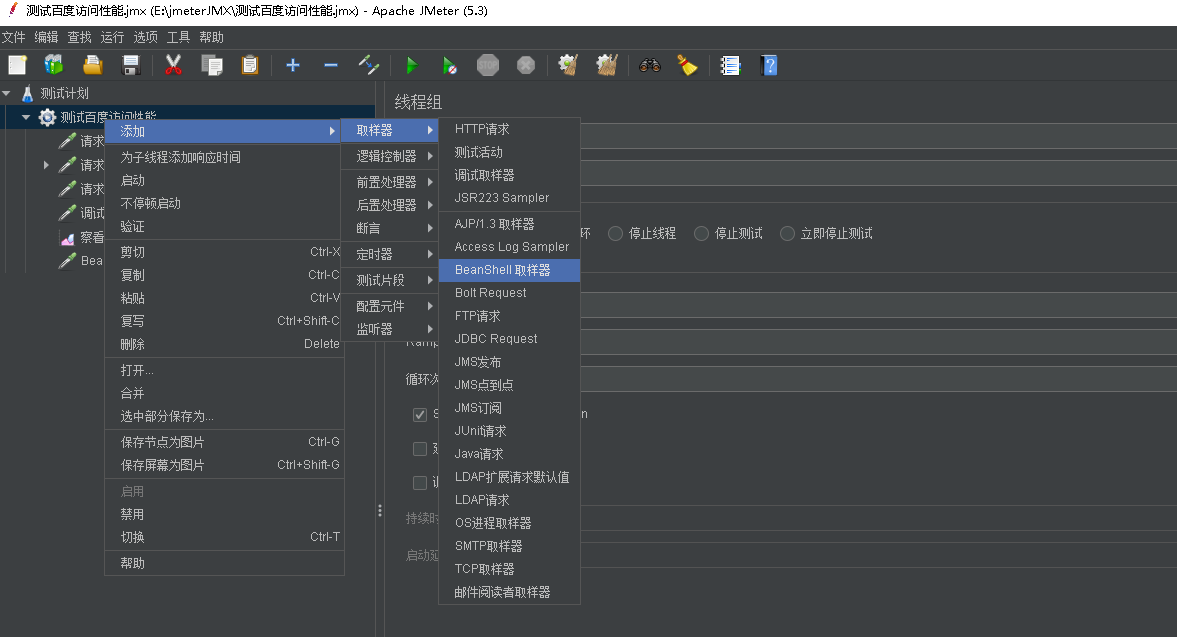This screenshot has width=1177, height=637.
Task: Click the Paste clipboard icon
Action: tap(250, 65)
